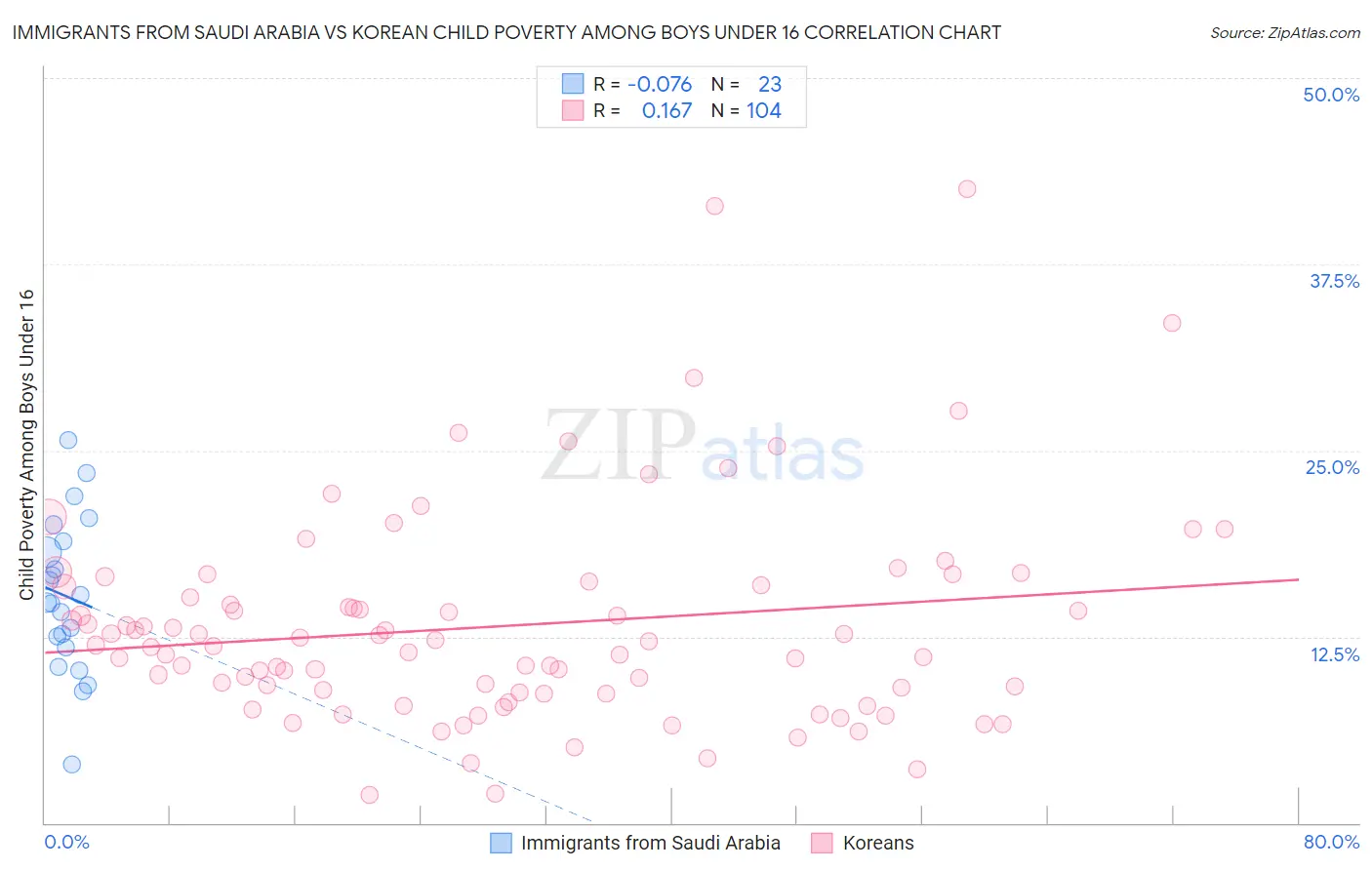
Task: Click the blue Immigrants from Saudi Arabia legend swatch
Action: pos(501,843)
